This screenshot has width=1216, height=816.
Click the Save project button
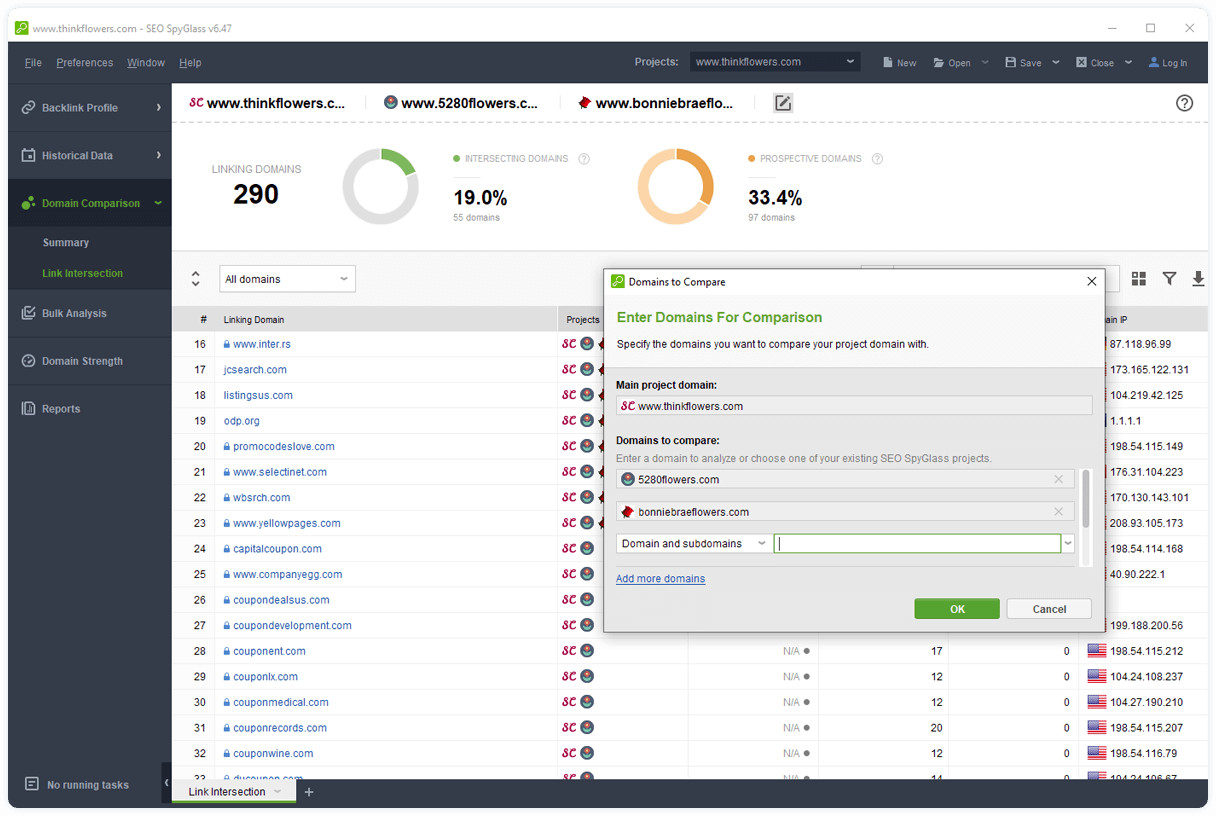(x=1023, y=63)
